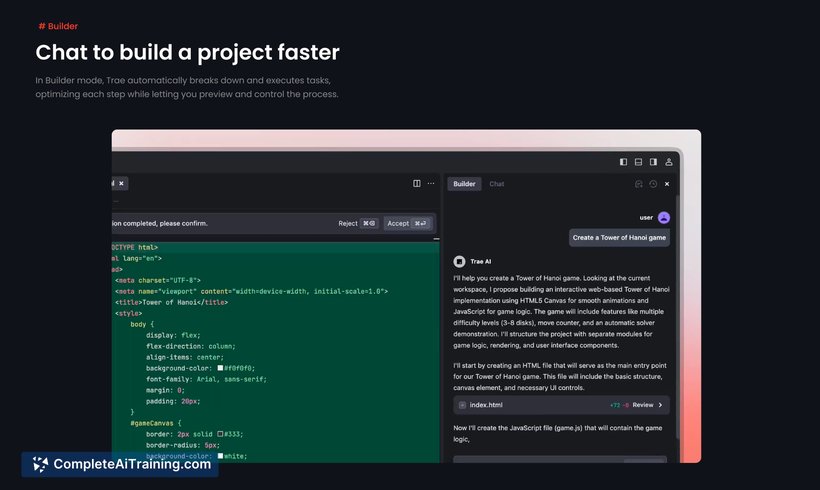The width and height of the screenshot is (820, 490).
Task: Click the 'meta name="viewport"' code line
Action: pyautogui.click(x=252, y=291)
